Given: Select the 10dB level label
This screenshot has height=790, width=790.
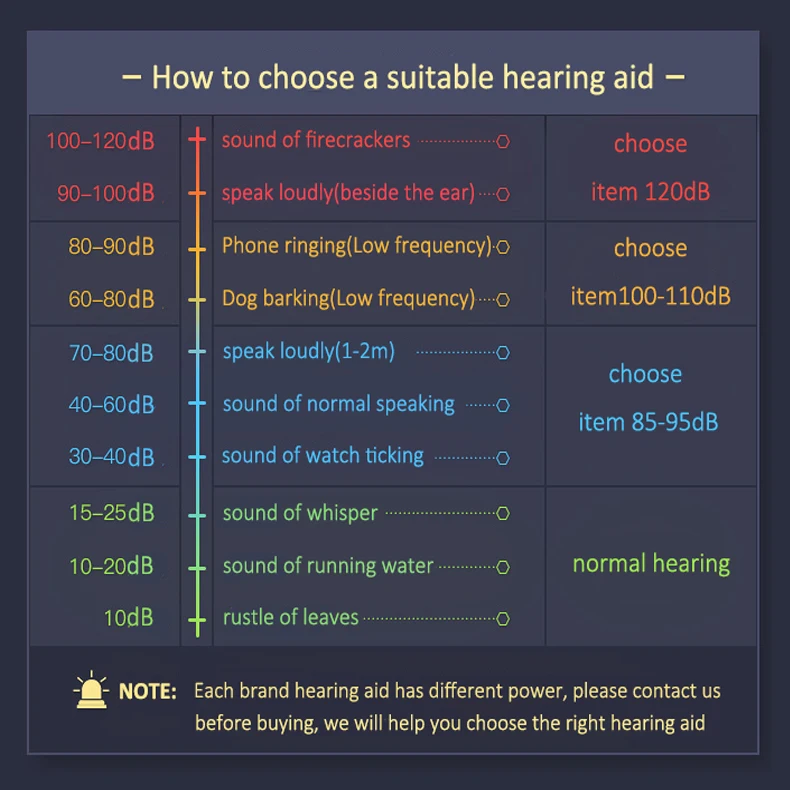Looking at the screenshot, I should pos(128,618).
